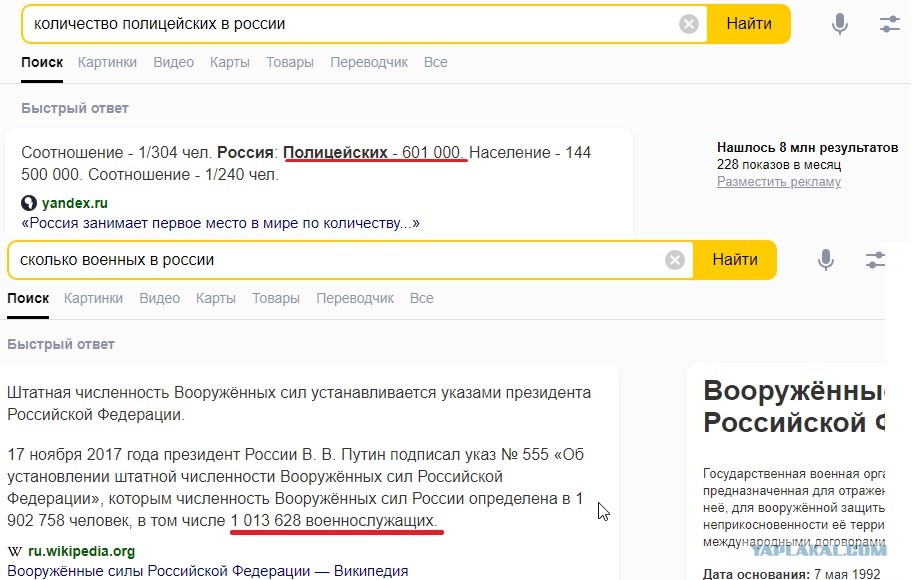Open the top Карты tab
Screen dimensions: 913x580
229,62
